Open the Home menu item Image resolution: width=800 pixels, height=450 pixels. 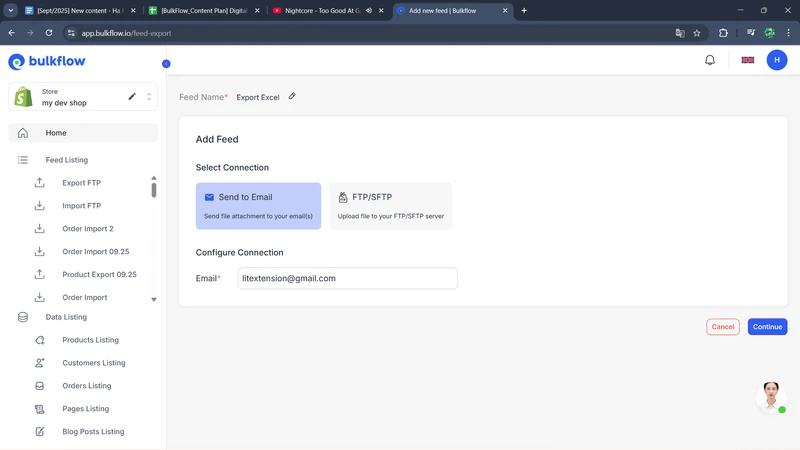[x=56, y=133]
